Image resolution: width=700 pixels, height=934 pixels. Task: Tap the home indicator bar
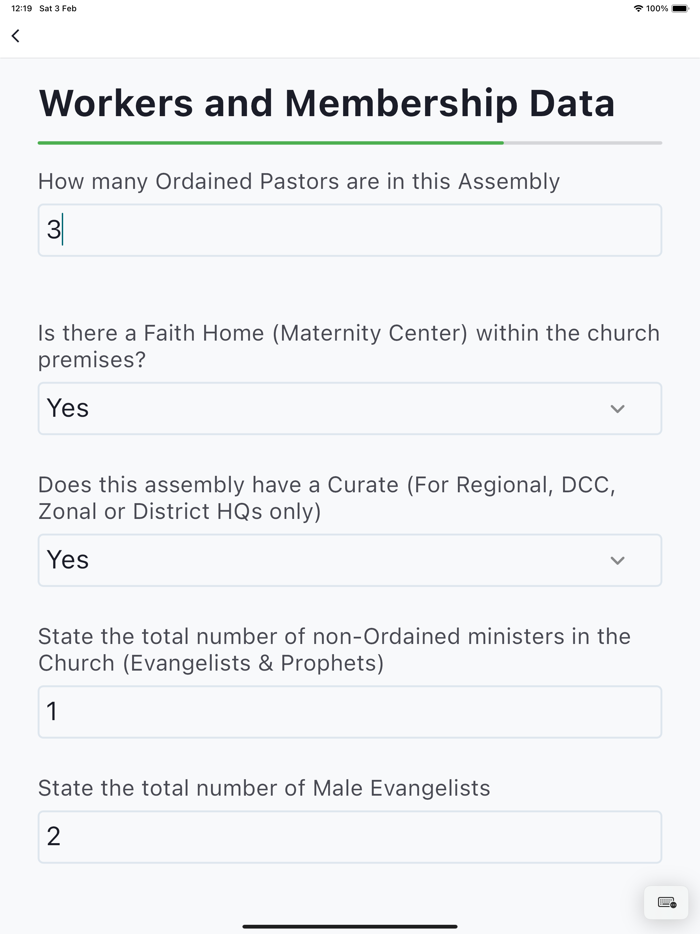350,926
